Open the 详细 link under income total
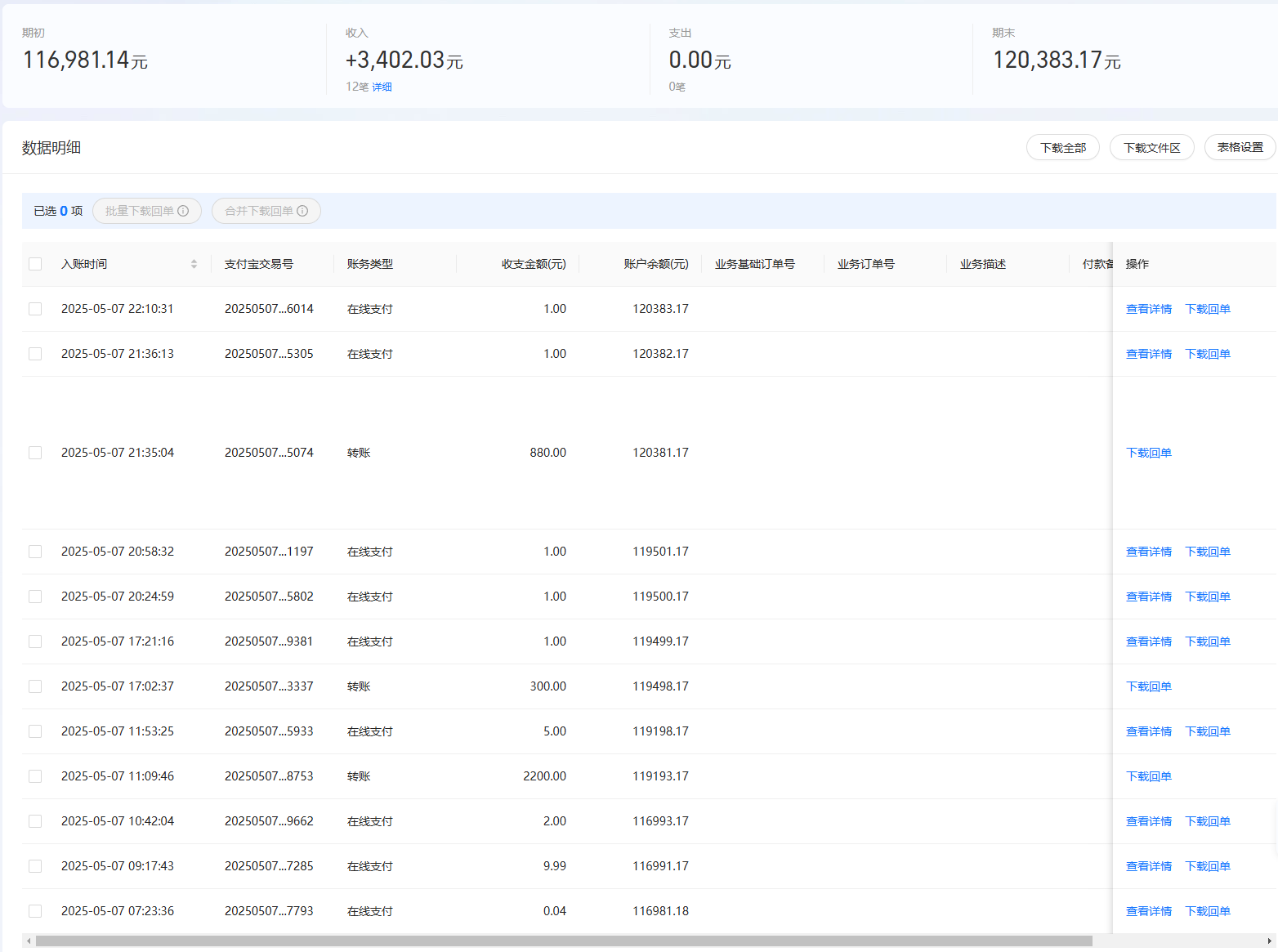Viewport: 1278px width, 952px height. 382,87
